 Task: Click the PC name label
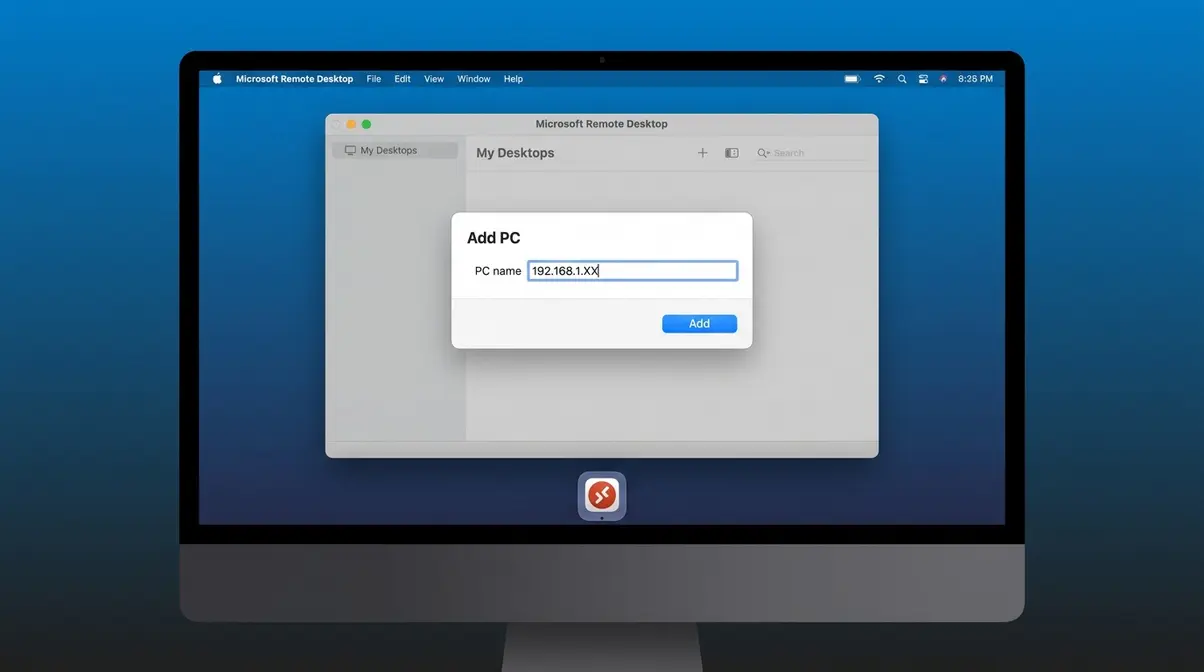point(498,271)
